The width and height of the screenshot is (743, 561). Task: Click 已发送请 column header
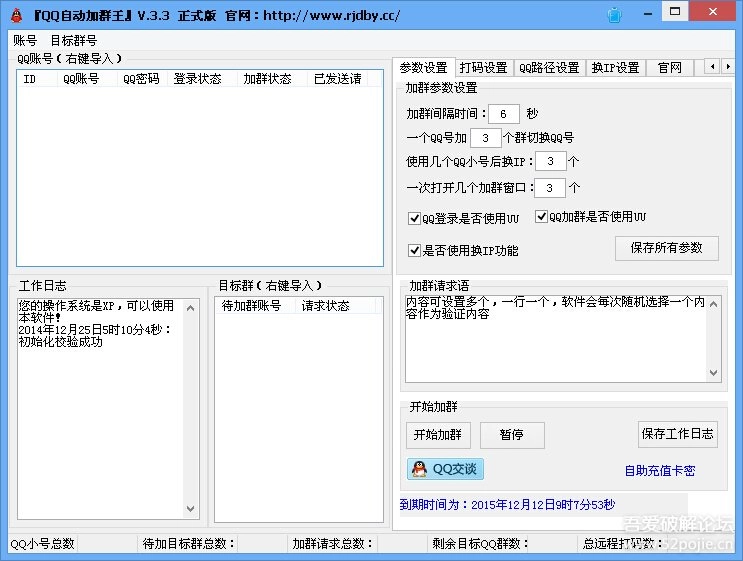point(337,79)
